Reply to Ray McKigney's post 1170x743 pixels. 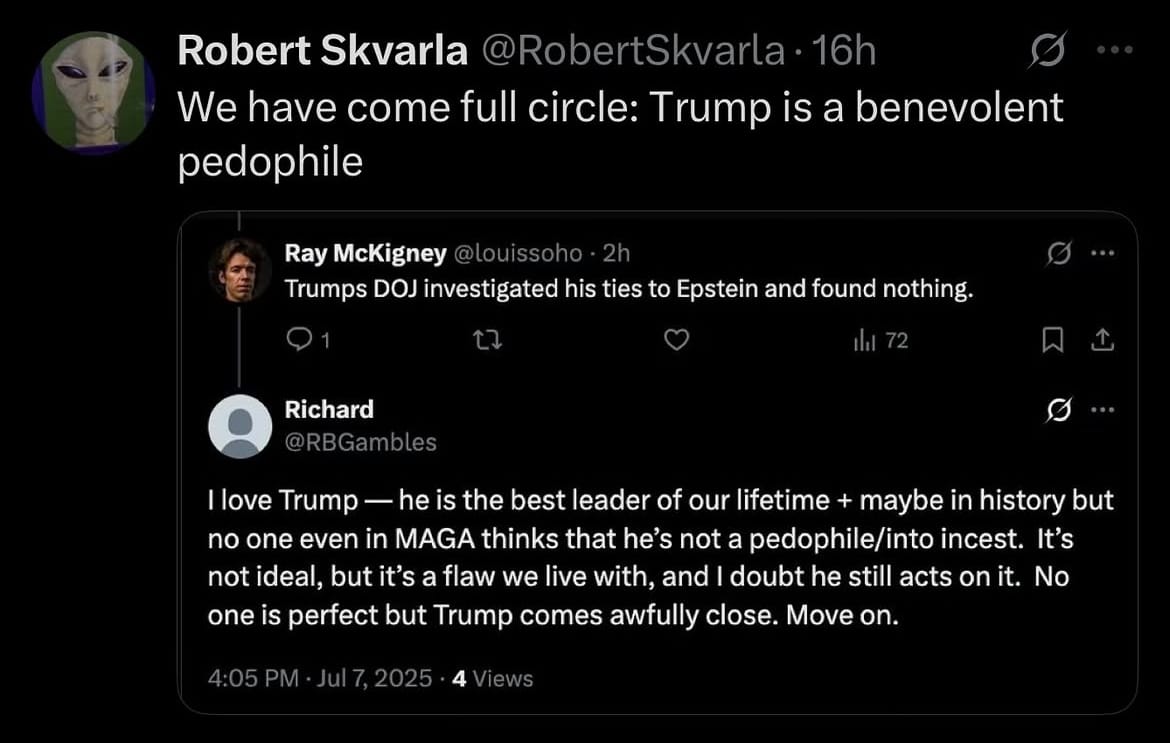coord(298,342)
